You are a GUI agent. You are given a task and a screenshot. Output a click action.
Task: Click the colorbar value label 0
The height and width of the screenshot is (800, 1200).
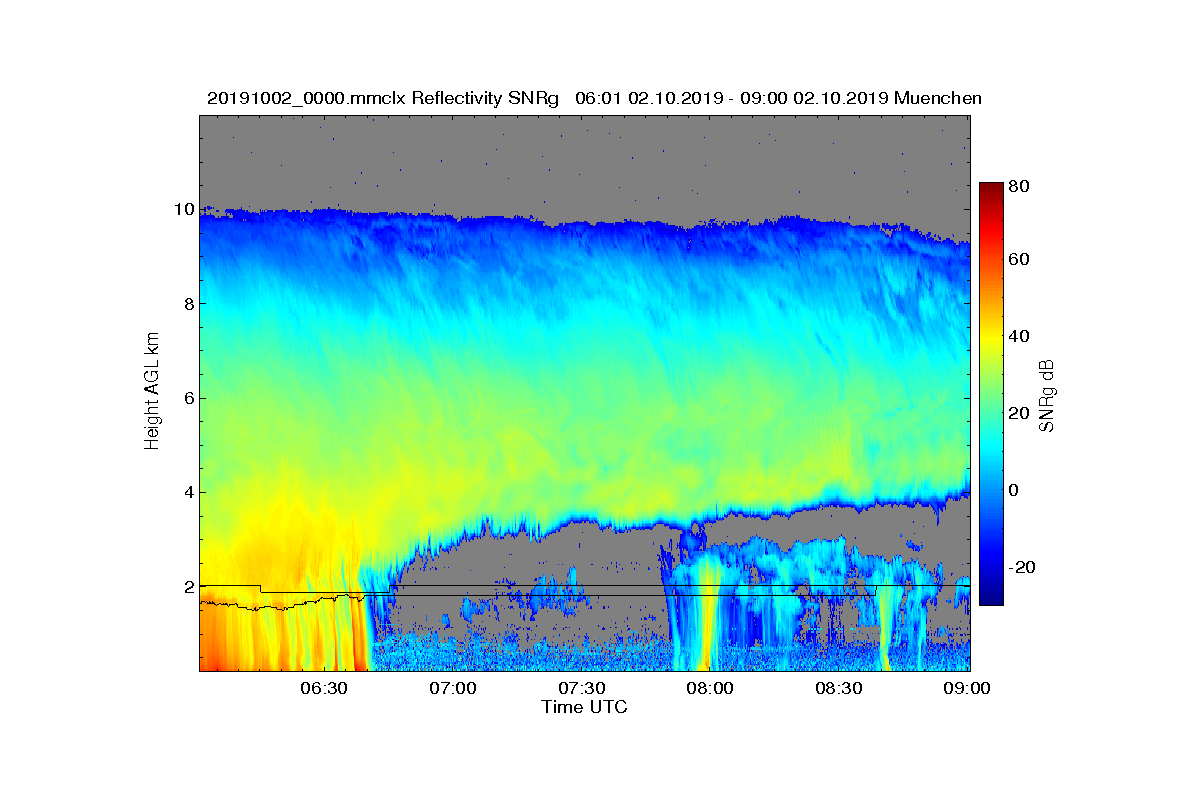(x=1015, y=491)
